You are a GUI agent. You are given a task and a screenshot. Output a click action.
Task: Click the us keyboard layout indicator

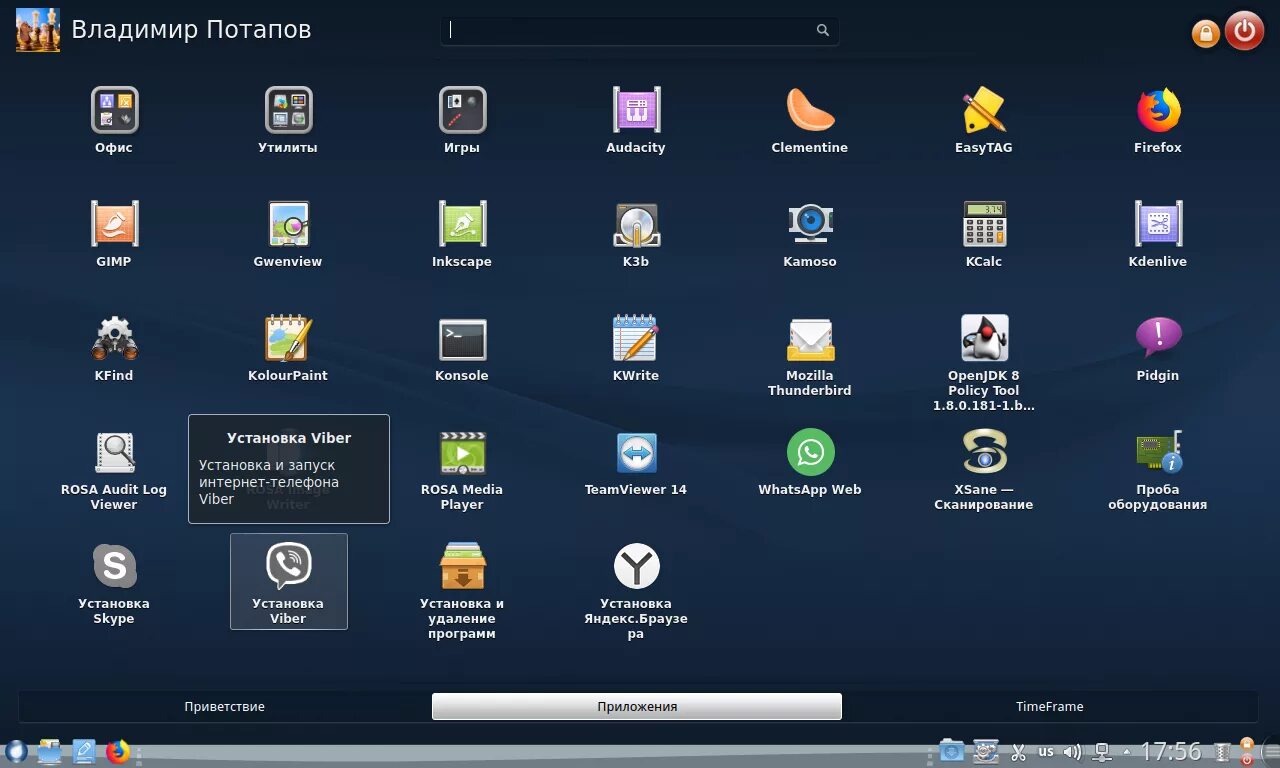pyautogui.click(x=1046, y=751)
